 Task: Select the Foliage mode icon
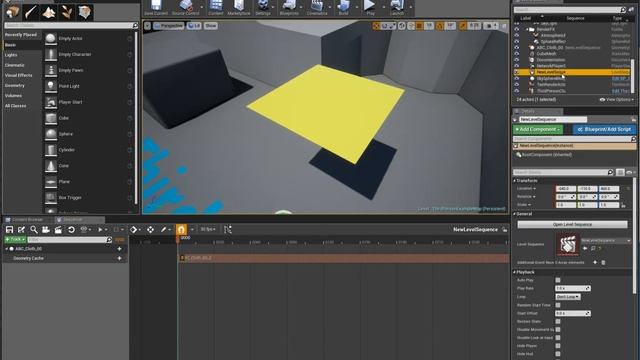coord(67,12)
